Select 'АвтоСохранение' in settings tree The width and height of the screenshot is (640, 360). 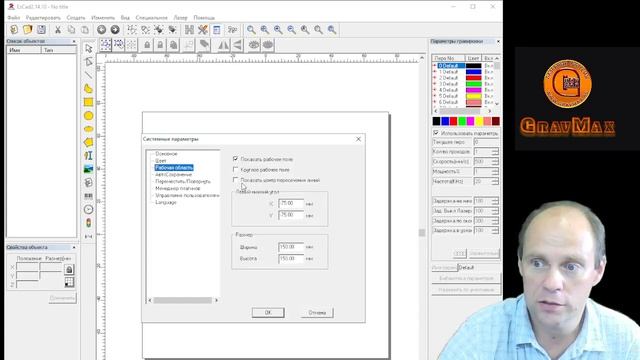(173, 175)
